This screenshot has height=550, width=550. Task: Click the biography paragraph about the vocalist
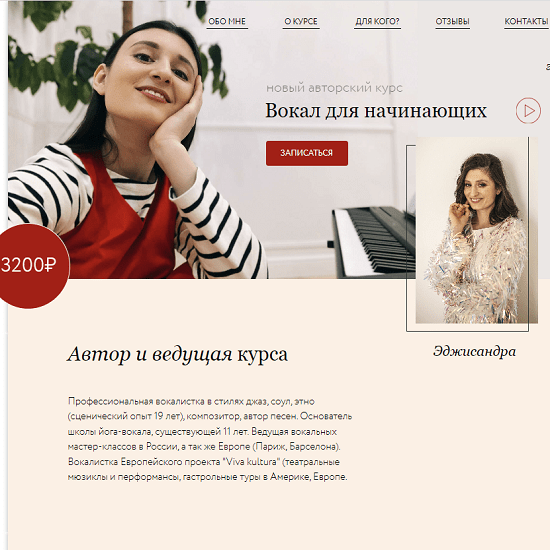tap(210, 439)
